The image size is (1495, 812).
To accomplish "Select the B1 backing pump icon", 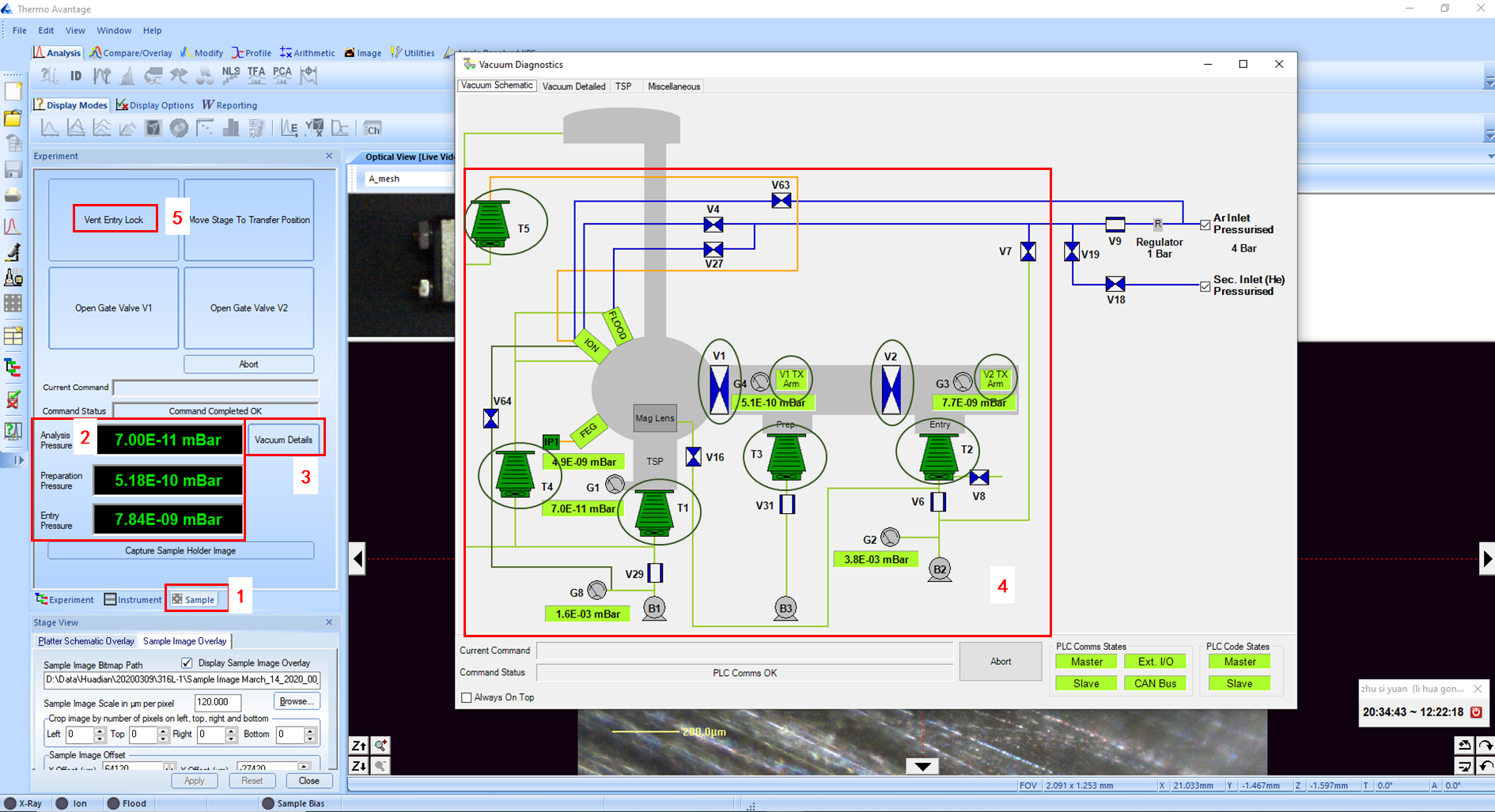I will pyautogui.click(x=654, y=609).
